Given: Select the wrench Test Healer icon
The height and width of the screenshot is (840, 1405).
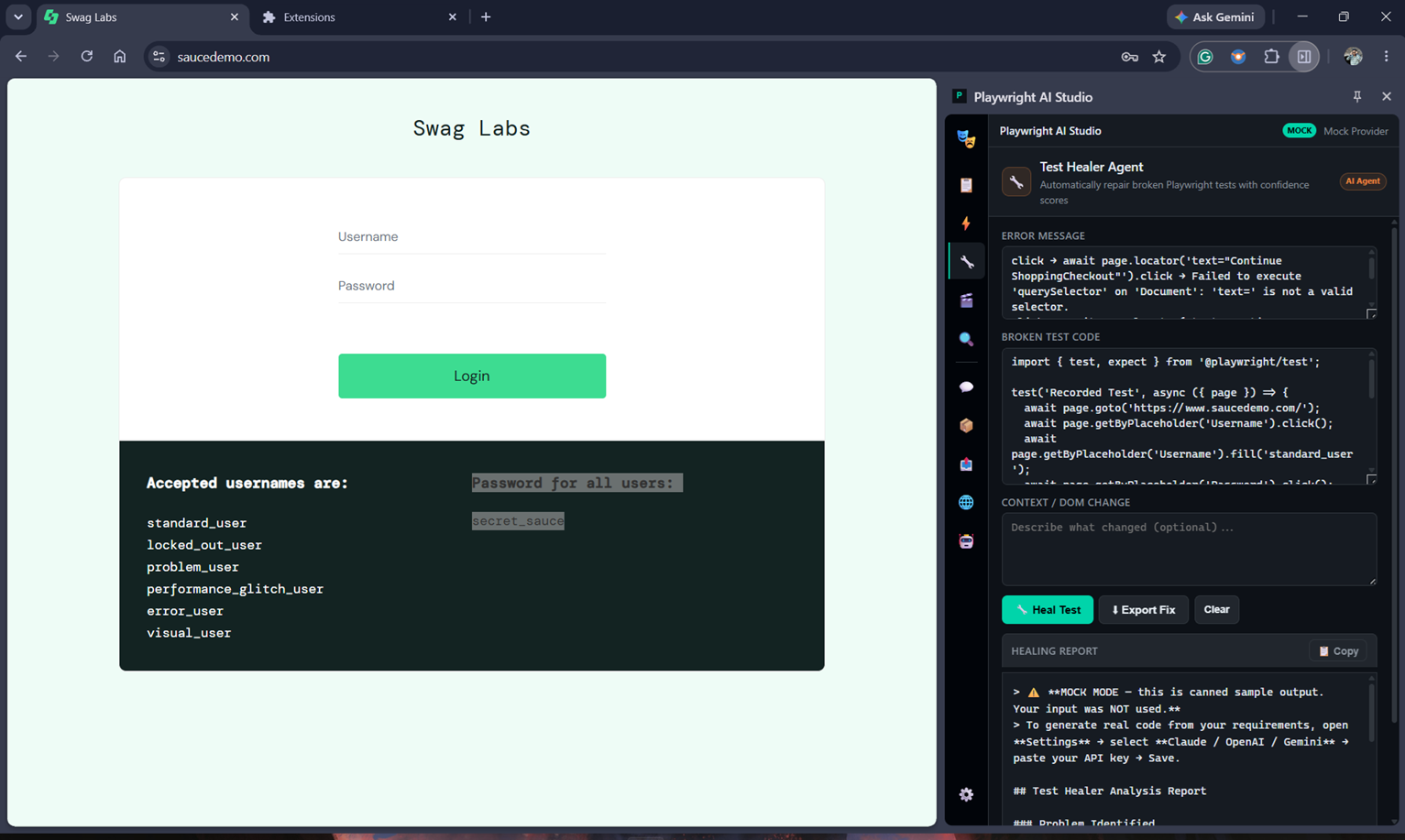Looking at the screenshot, I should (966, 262).
